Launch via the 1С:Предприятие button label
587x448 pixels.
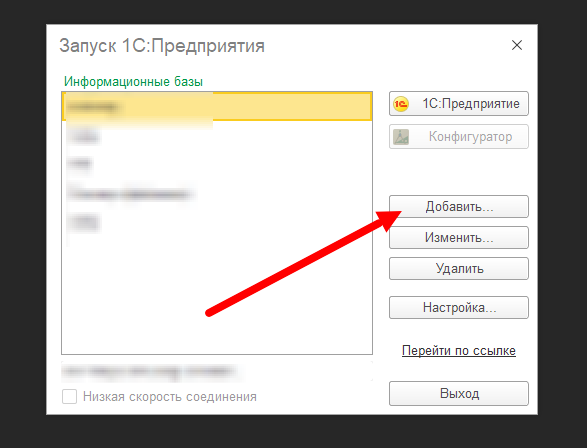coord(471,104)
